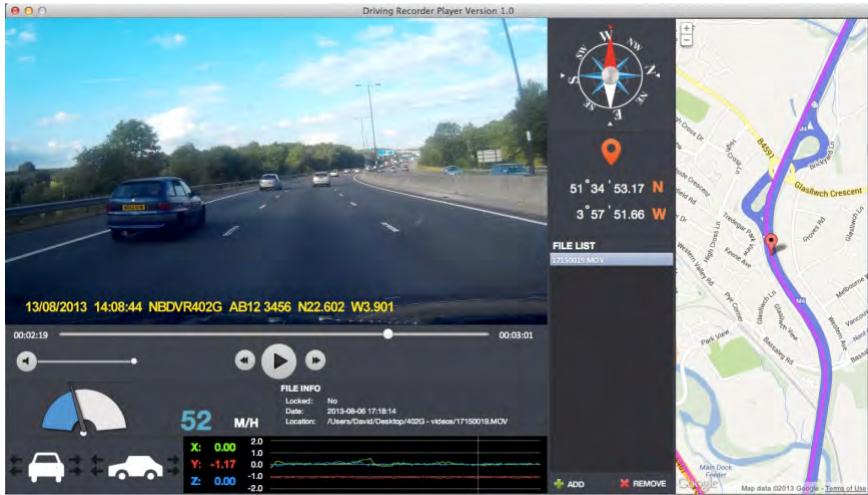Mute audio with the speaker icon
868x495 pixels.
26,362
